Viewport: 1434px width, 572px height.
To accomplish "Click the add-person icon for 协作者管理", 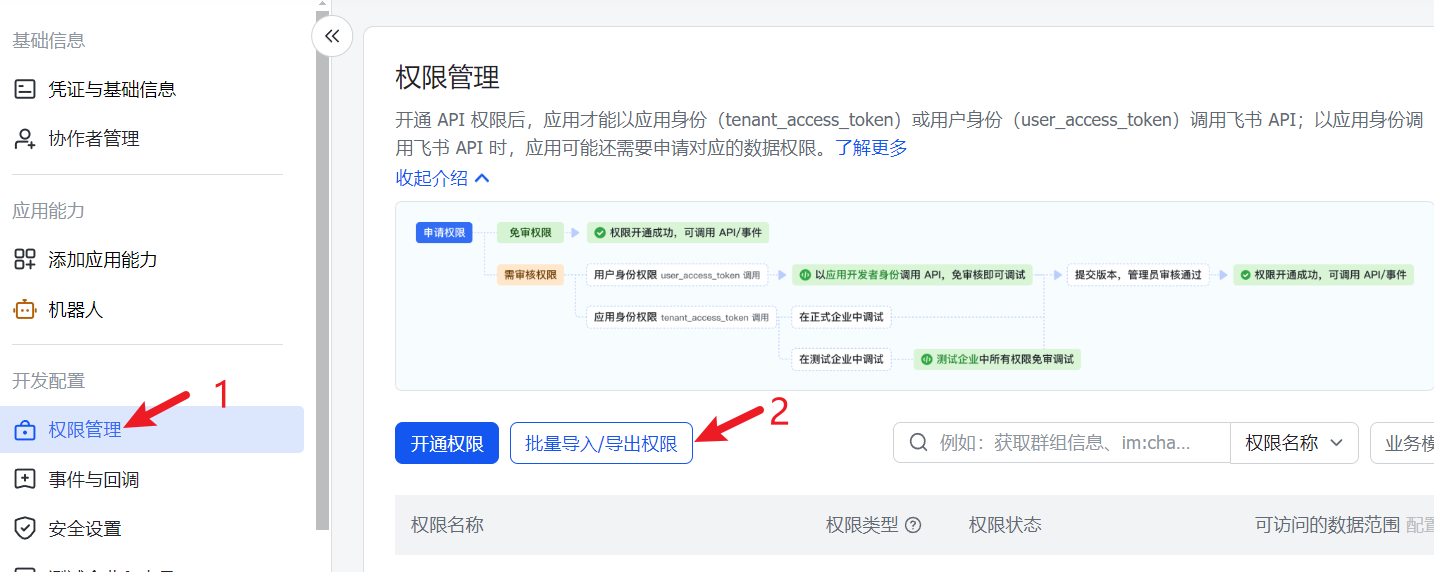I will (x=25, y=139).
